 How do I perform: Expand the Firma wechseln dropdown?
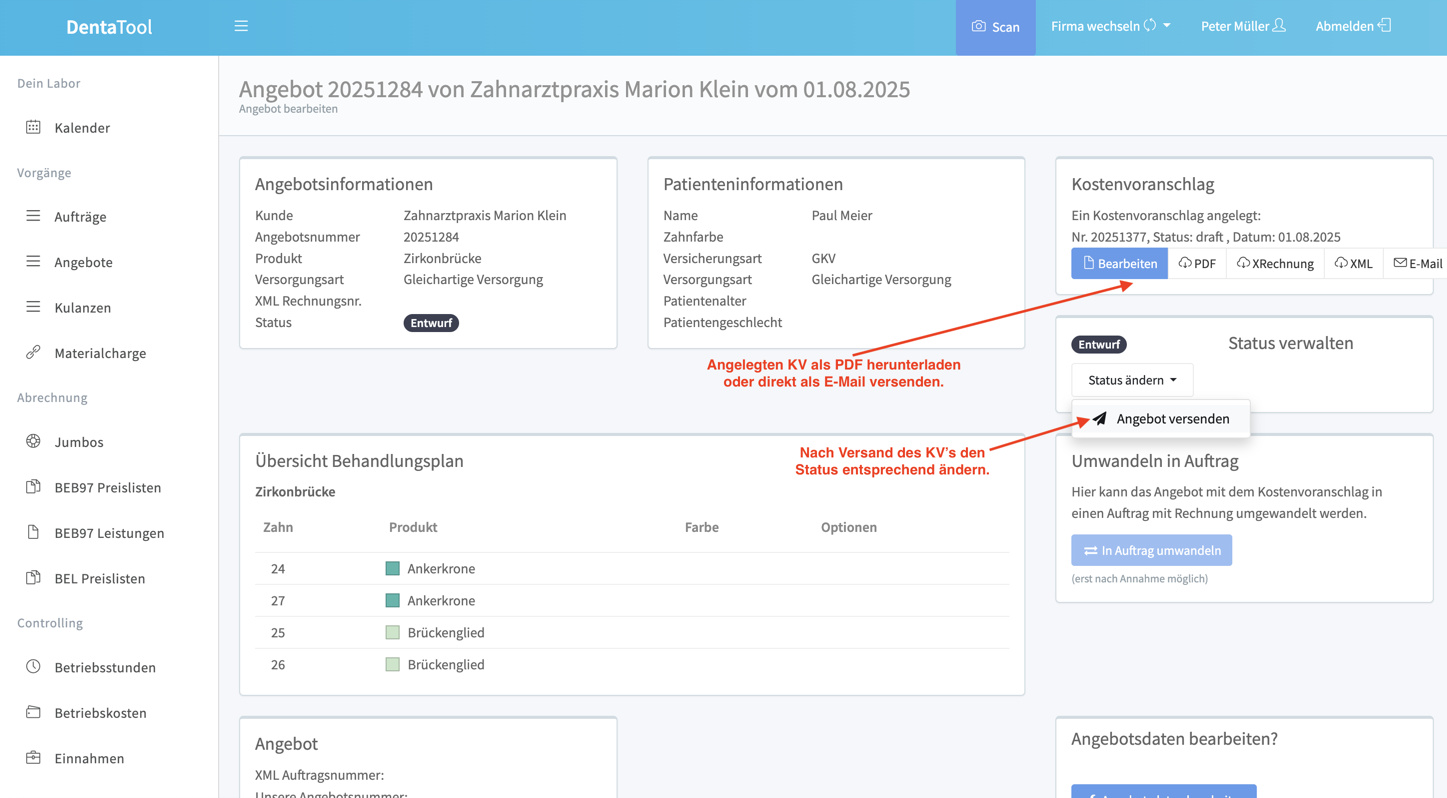point(1110,26)
